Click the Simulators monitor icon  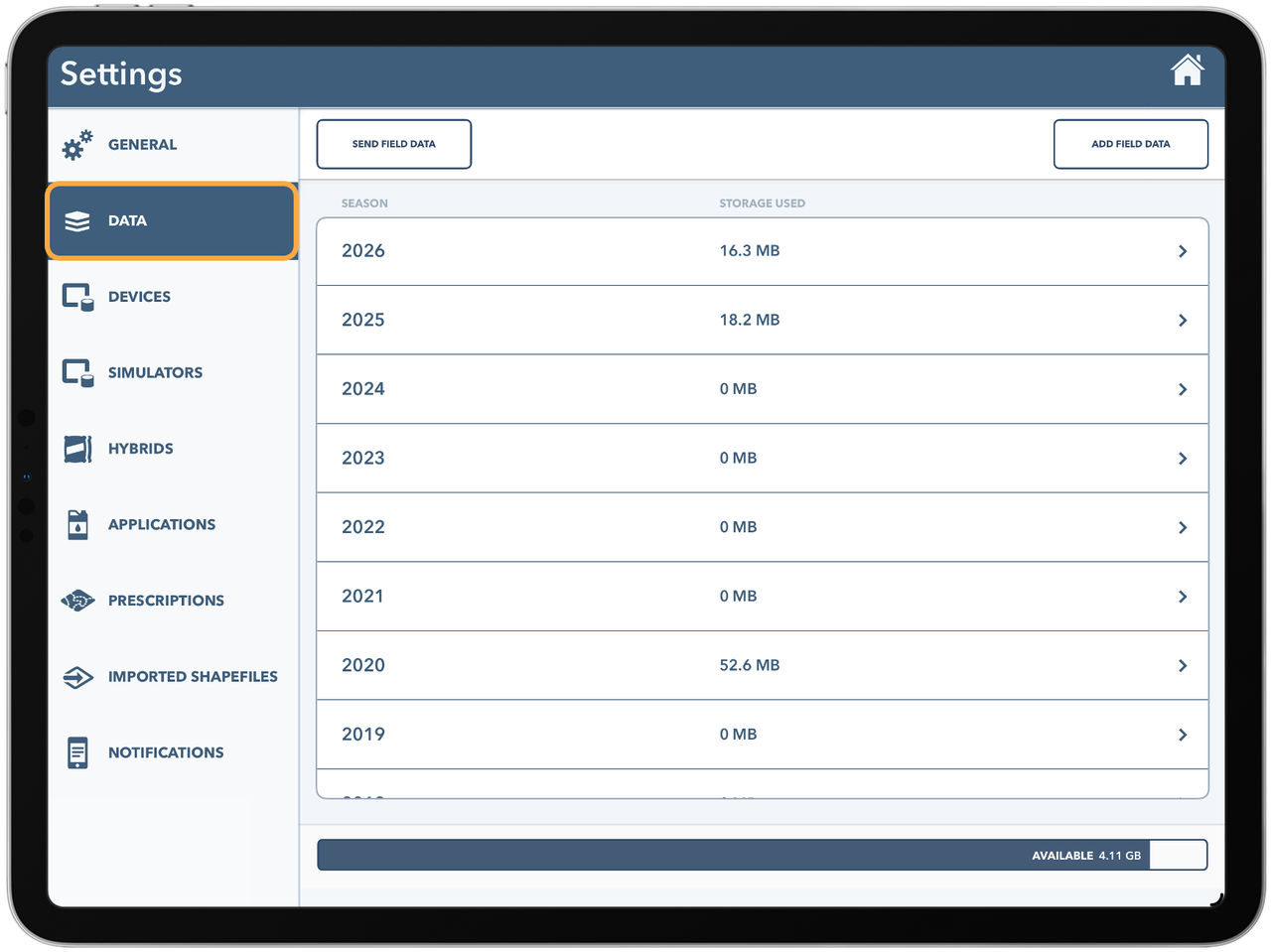(77, 373)
